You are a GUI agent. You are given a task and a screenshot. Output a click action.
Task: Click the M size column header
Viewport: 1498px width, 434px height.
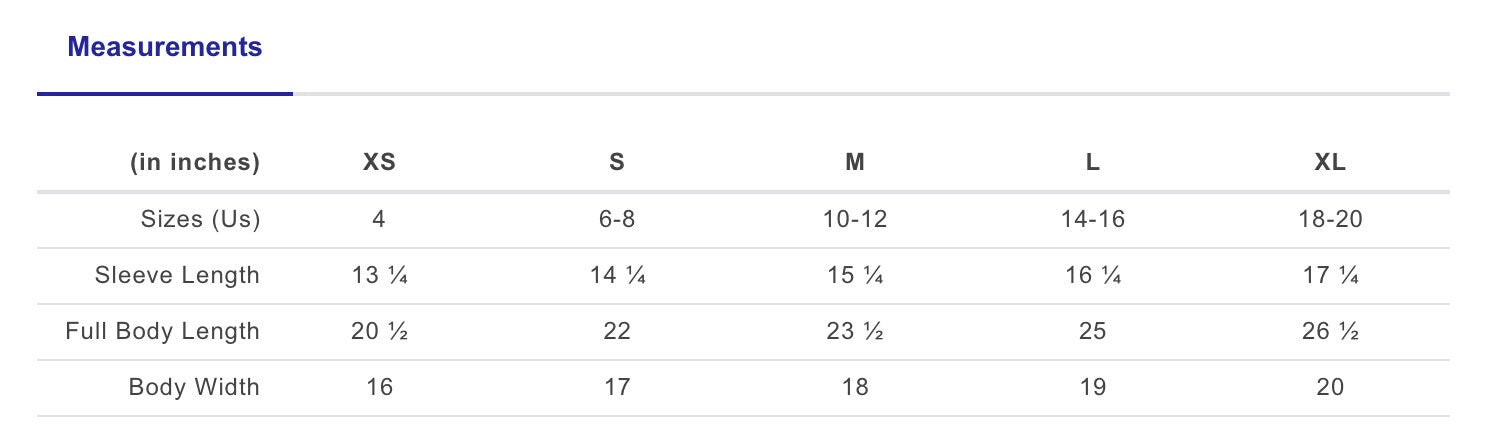[x=855, y=163]
